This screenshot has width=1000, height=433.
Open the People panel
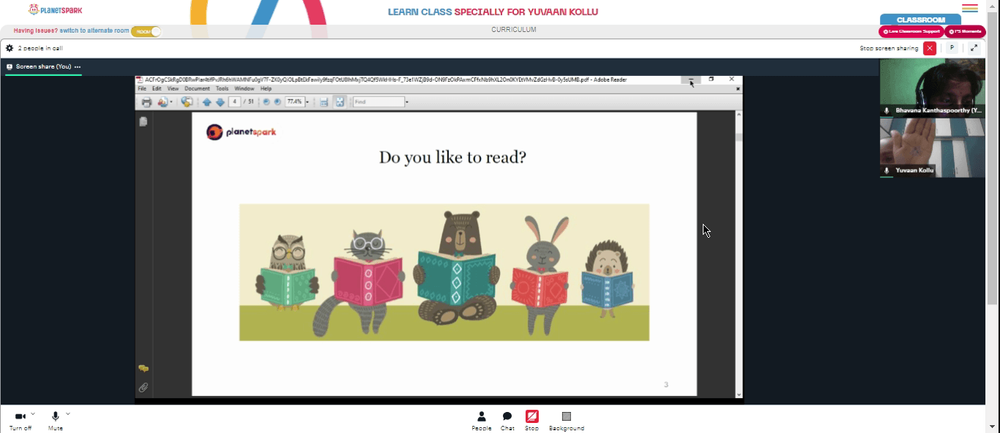coord(482,420)
